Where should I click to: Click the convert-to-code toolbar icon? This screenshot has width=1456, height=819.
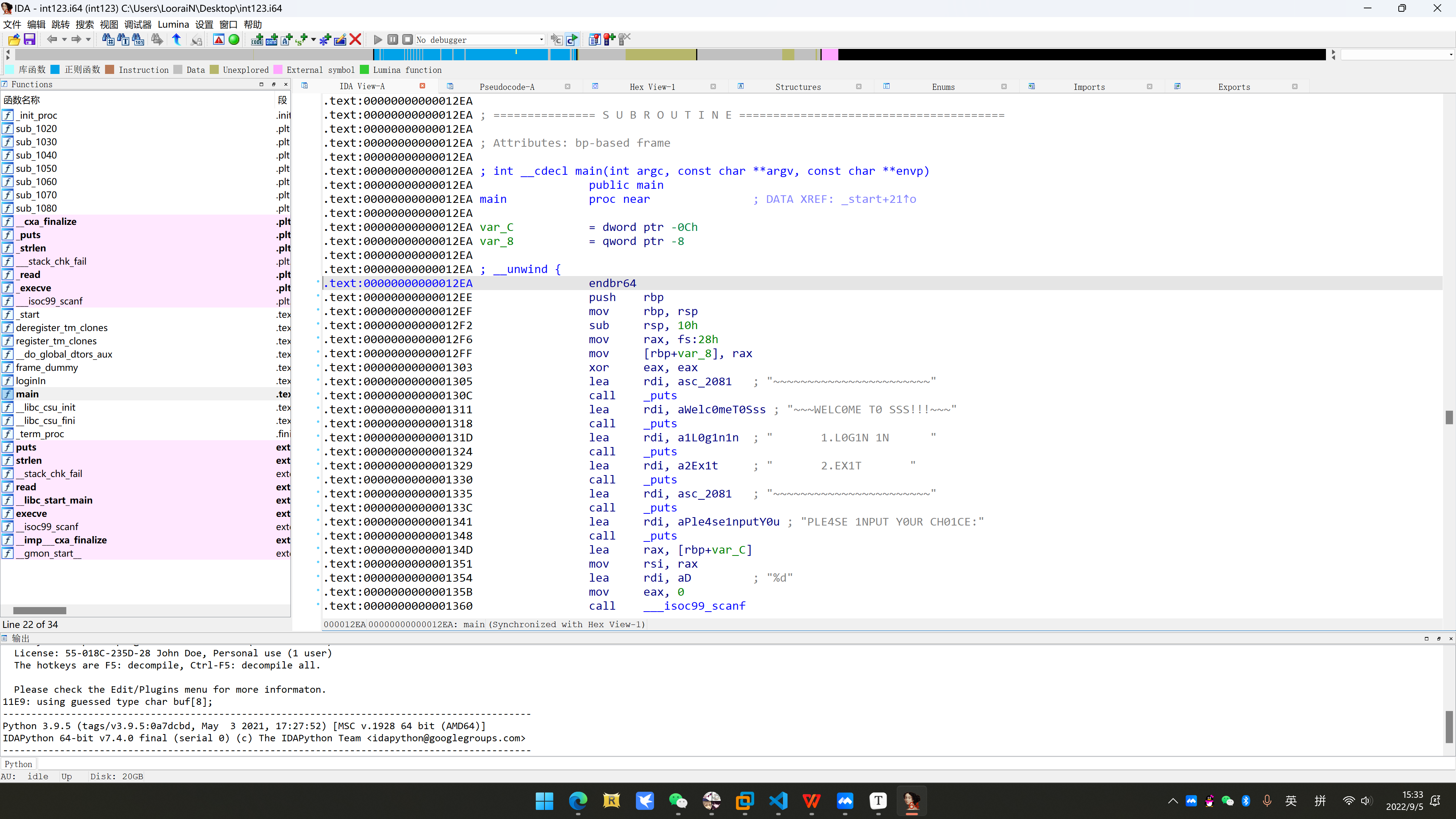(x=257, y=39)
